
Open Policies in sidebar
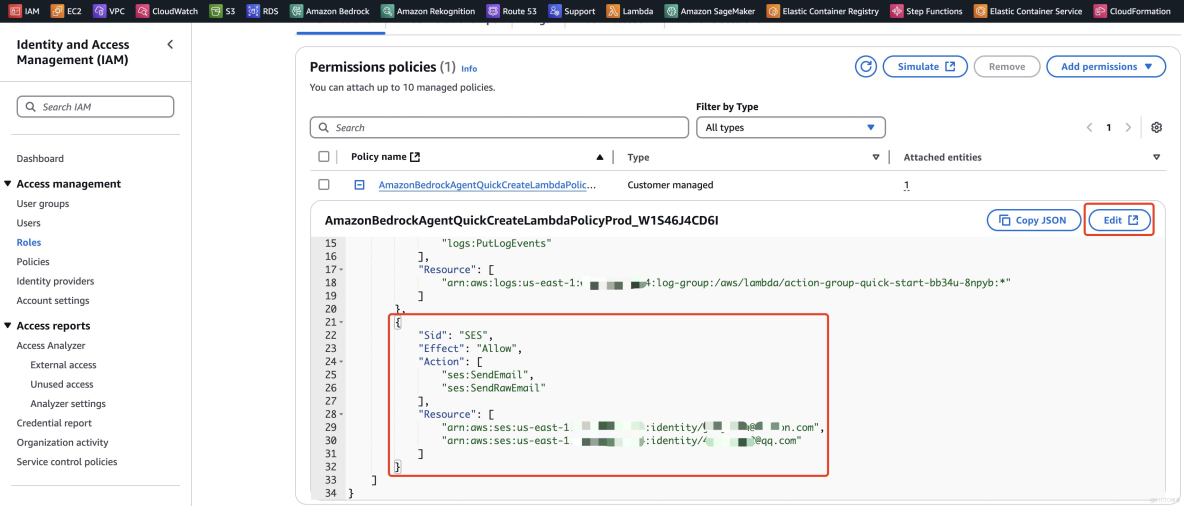coord(33,261)
